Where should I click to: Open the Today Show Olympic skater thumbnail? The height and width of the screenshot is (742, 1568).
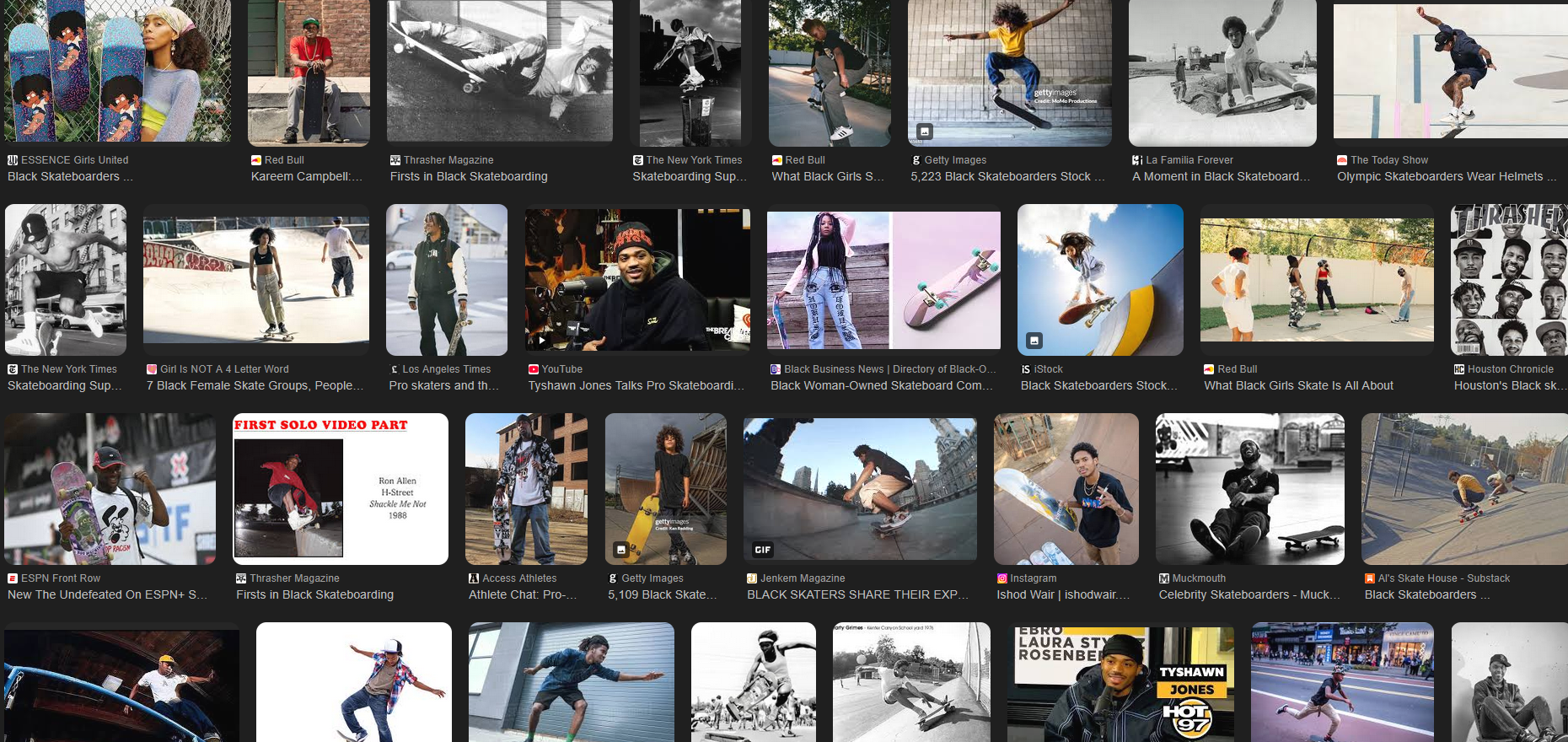click(x=1450, y=69)
